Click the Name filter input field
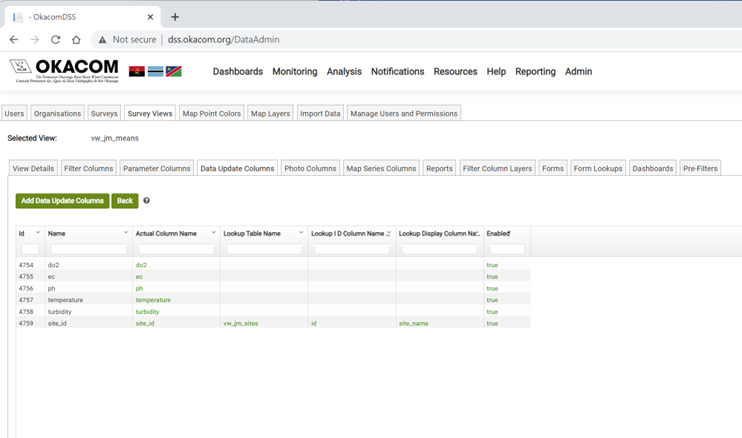The height and width of the screenshot is (438, 742). (x=88, y=249)
